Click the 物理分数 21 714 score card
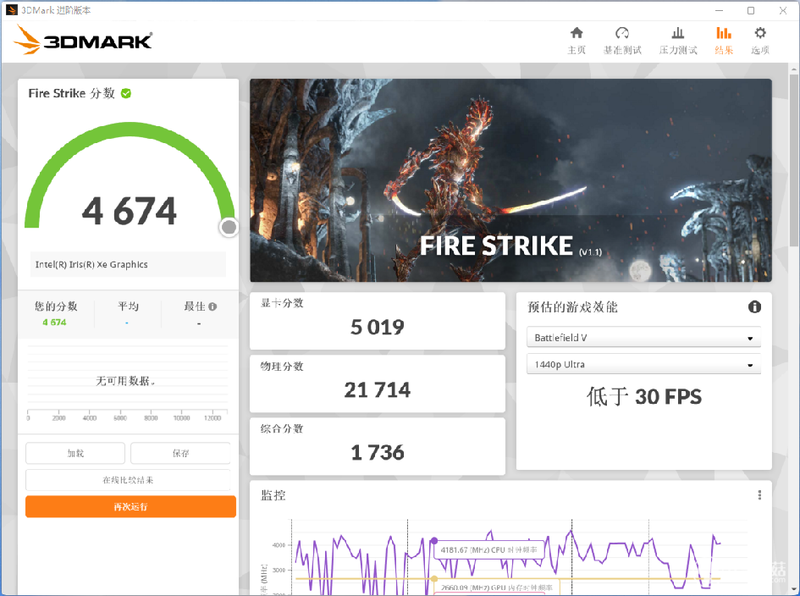800x596 pixels. pyautogui.click(x=378, y=384)
